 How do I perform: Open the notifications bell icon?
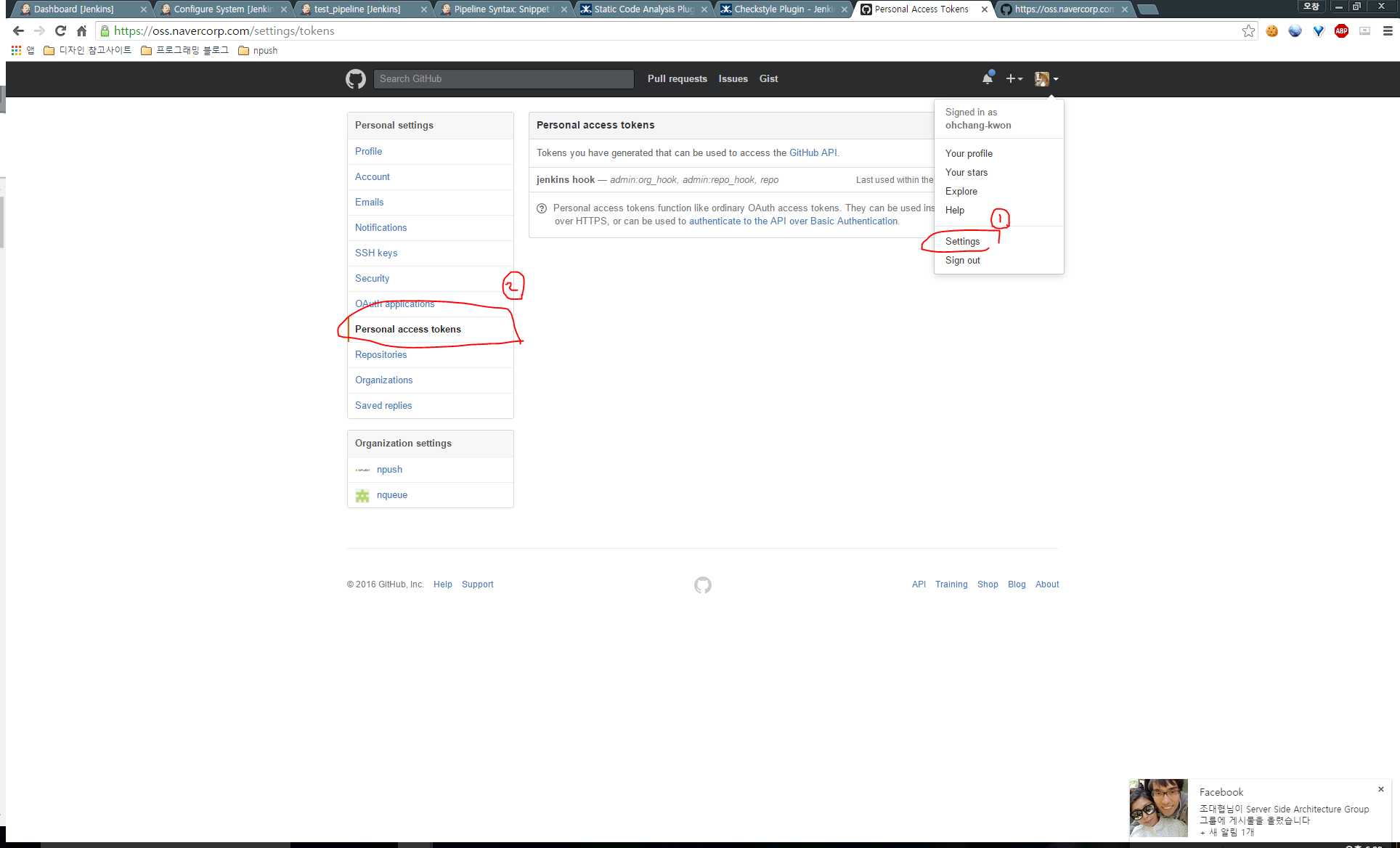point(988,78)
